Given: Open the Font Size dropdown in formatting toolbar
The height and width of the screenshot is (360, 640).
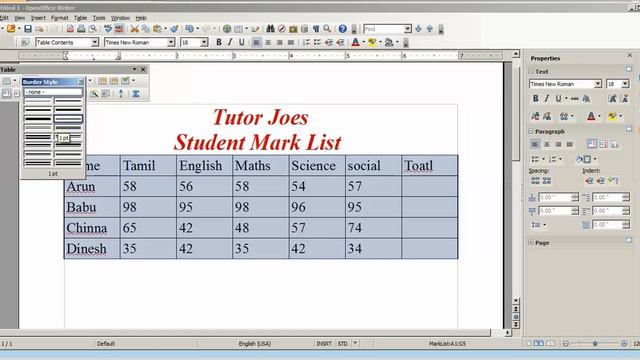Looking at the screenshot, I should [x=204, y=42].
